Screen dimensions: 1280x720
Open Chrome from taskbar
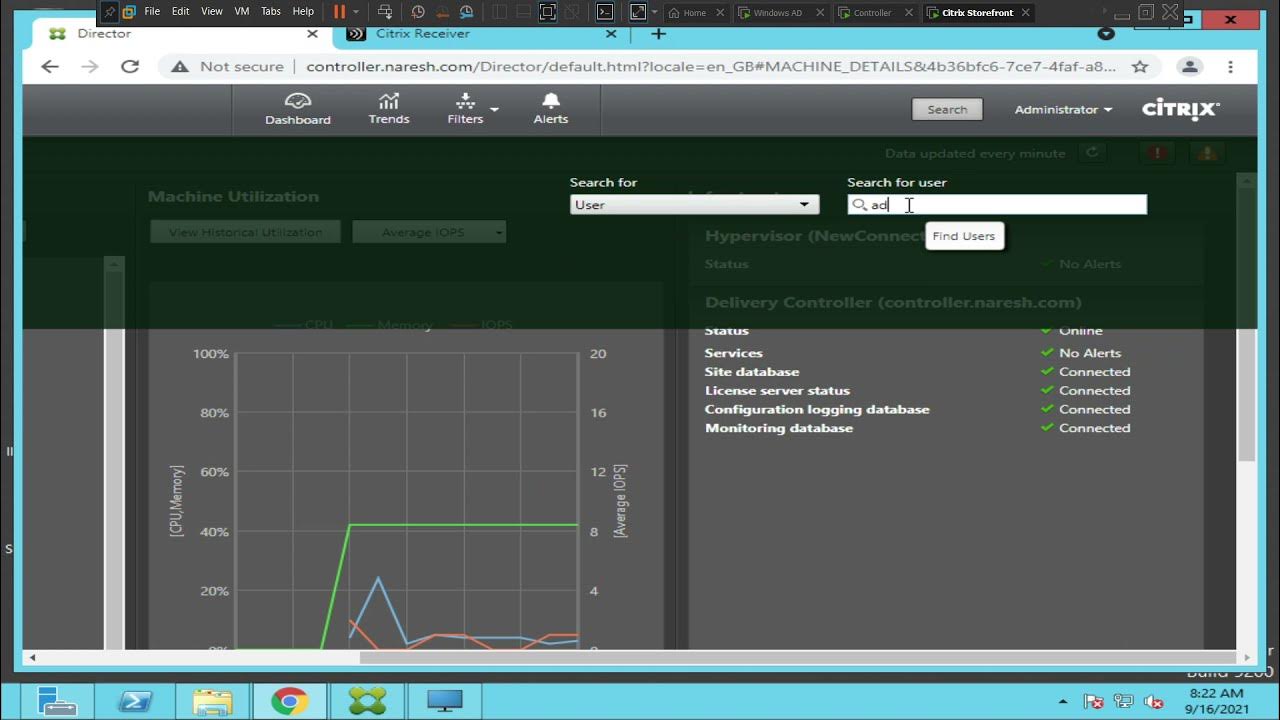coord(289,702)
